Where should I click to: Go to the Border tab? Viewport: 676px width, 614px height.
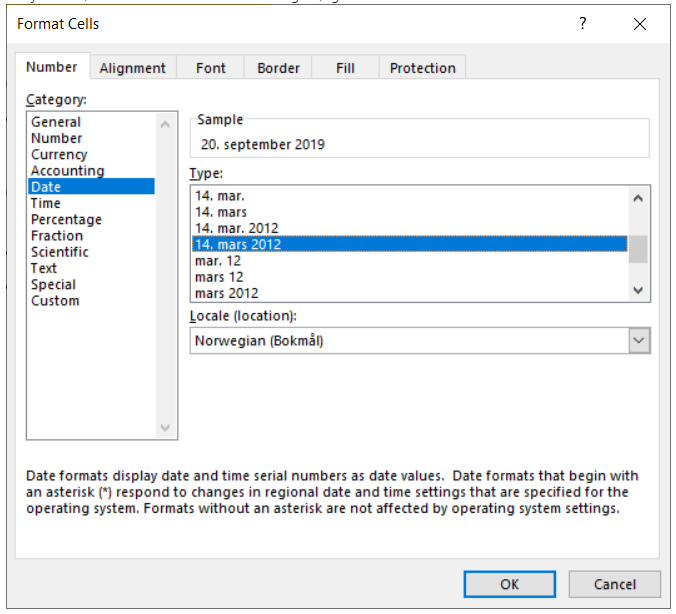tap(278, 68)
